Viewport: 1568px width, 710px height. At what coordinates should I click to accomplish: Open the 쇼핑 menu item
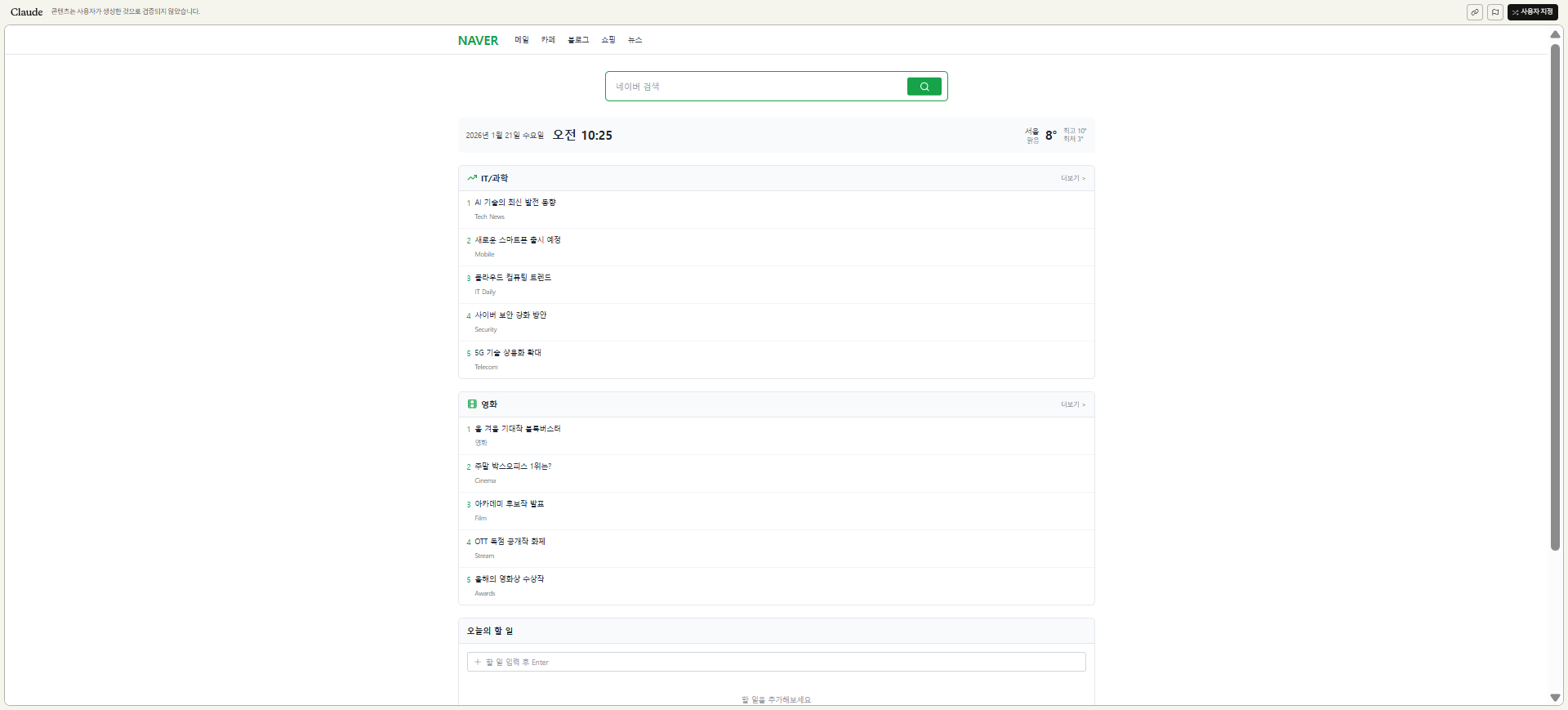click(x=608, y=40)
